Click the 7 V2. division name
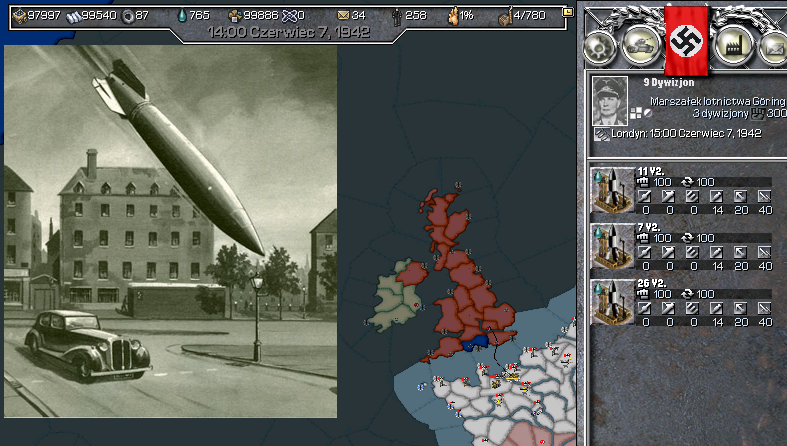This screenshot has width=787, height=446. tap(649, 227)
